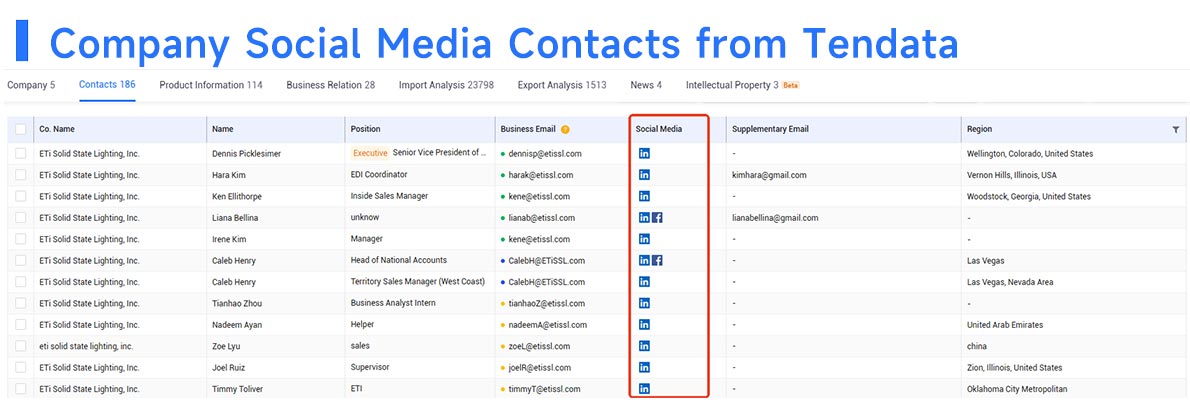Click Hara Kim's LinkedIn icon
Viewport: 1190px width, 409px height.
tap(644, 175)
